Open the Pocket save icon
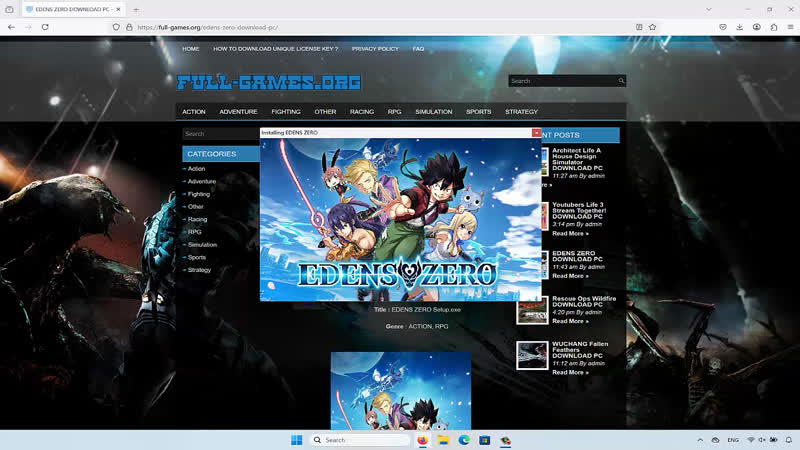The image size is (800, 450). (x=723, y=27)
